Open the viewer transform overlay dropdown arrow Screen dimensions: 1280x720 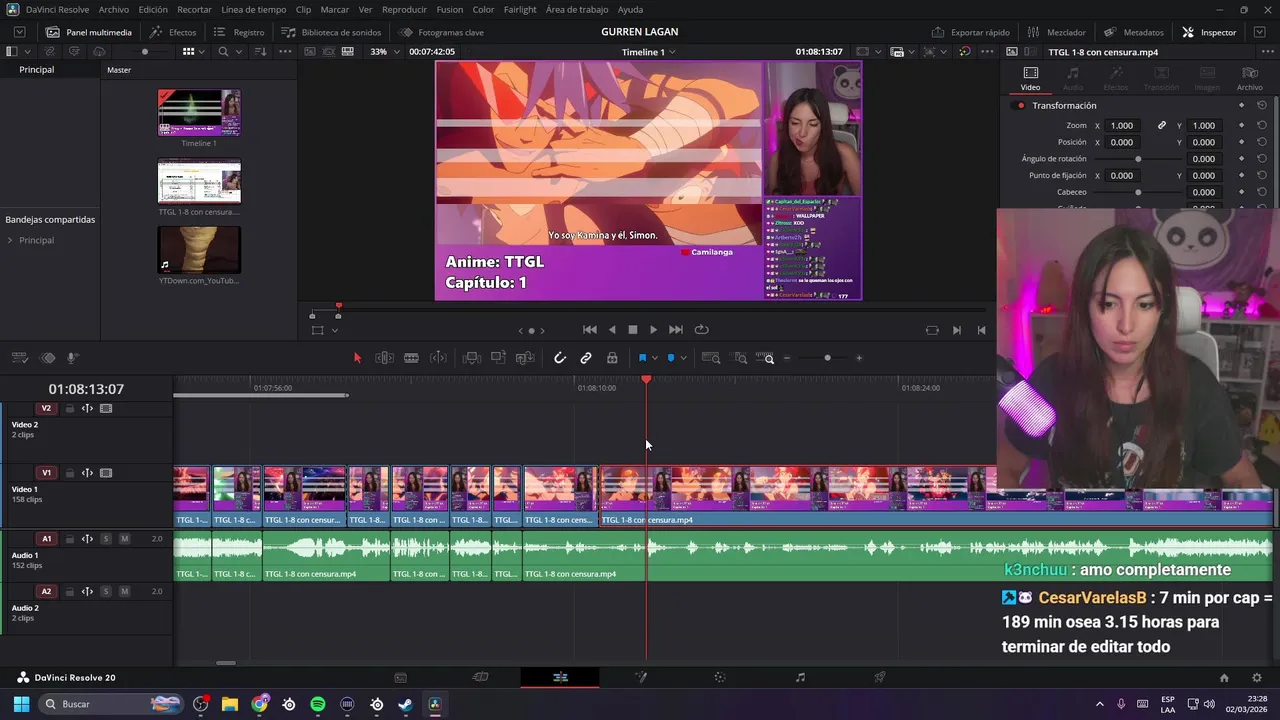335,330
